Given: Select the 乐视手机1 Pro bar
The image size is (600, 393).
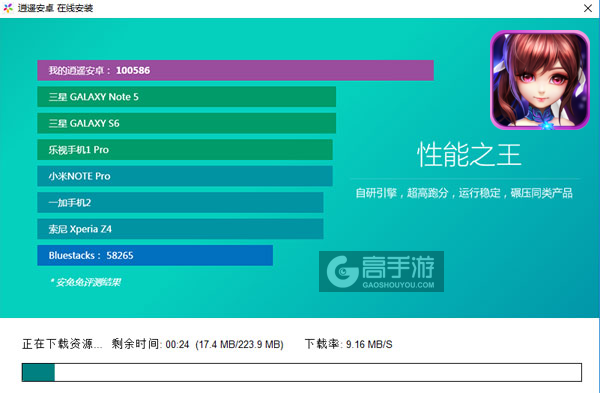Looking at the screenshot, I should coord(185,150).
